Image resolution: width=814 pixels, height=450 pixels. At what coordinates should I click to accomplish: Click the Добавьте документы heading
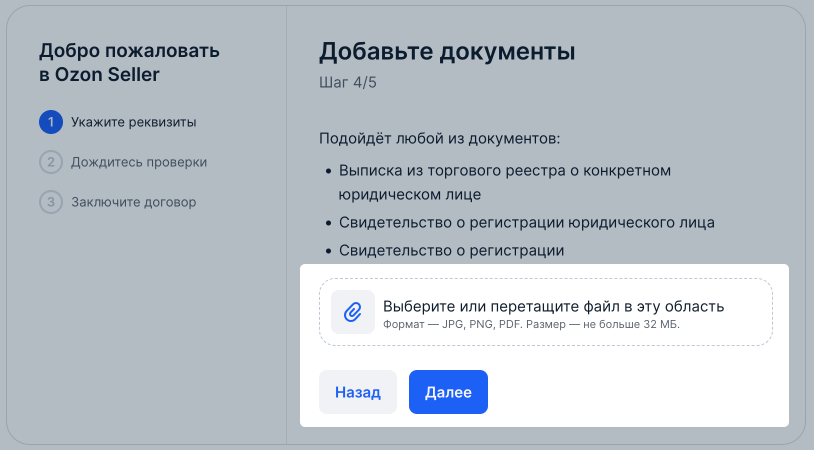click(447, 51)
